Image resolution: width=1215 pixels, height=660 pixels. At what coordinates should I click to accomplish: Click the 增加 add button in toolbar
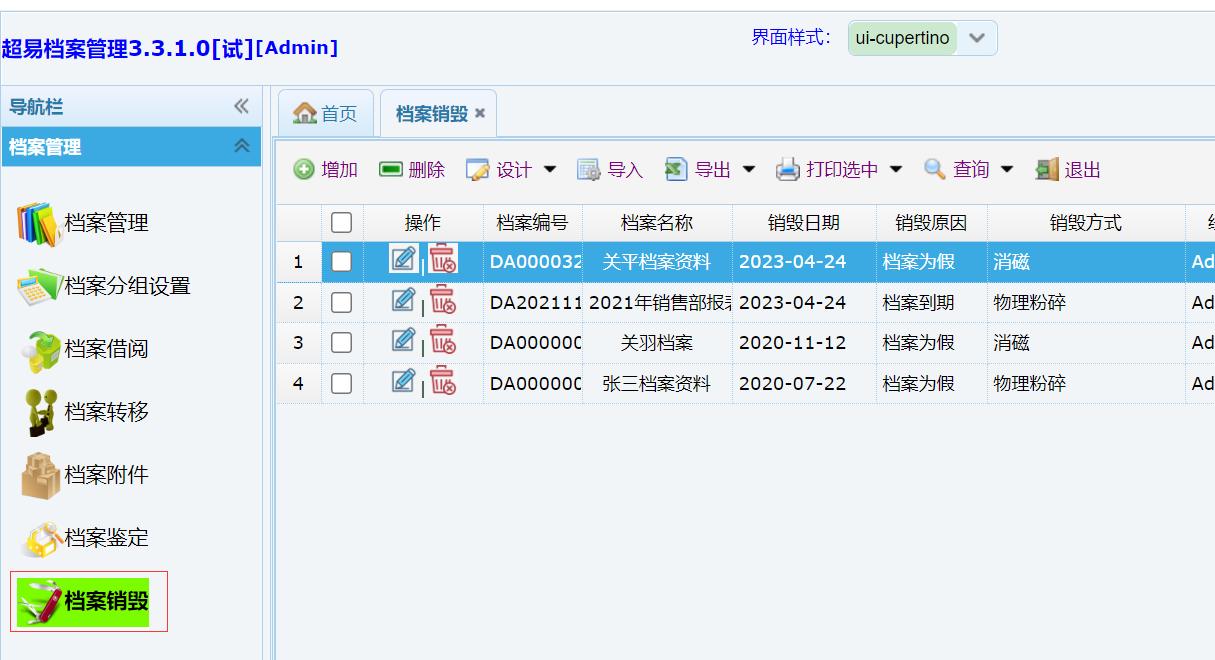tap(326, 170)
